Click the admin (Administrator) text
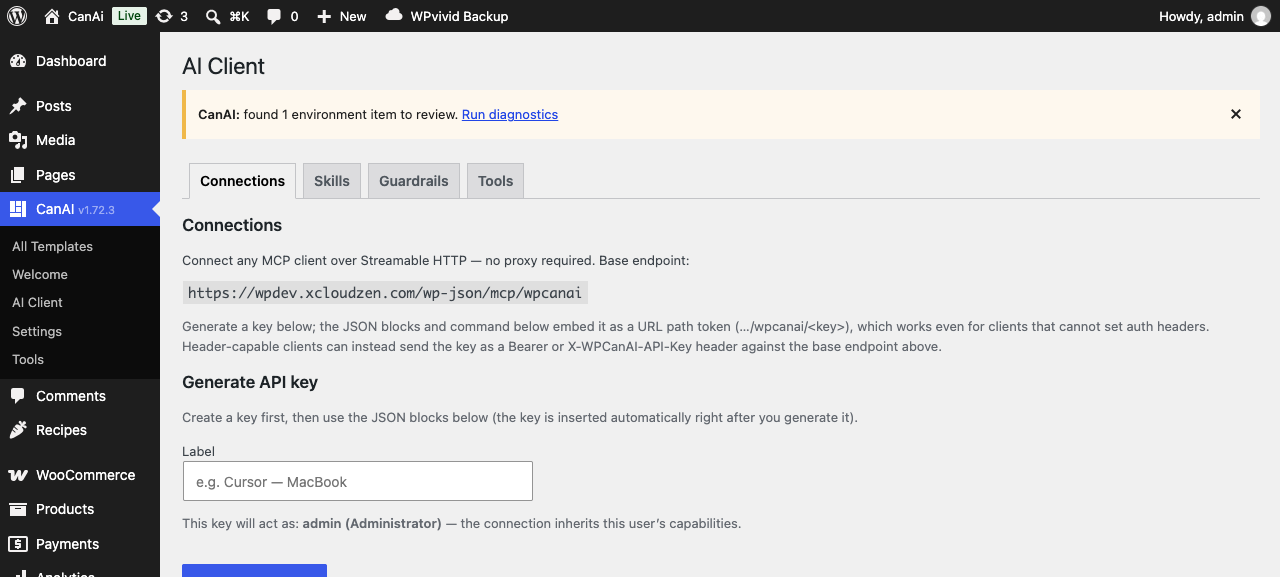The image size is (1280, 577). point(372,523)
